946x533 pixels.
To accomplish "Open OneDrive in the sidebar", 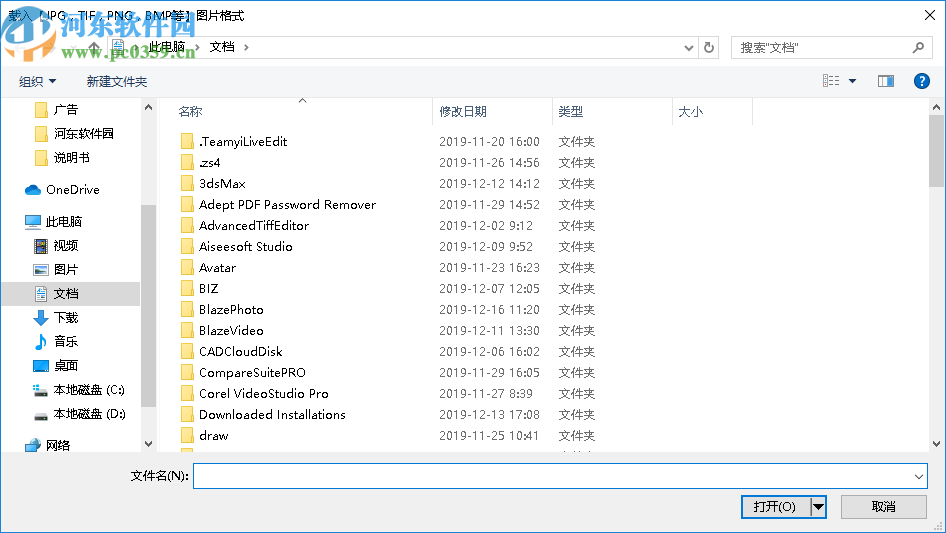I will point(62,190).
